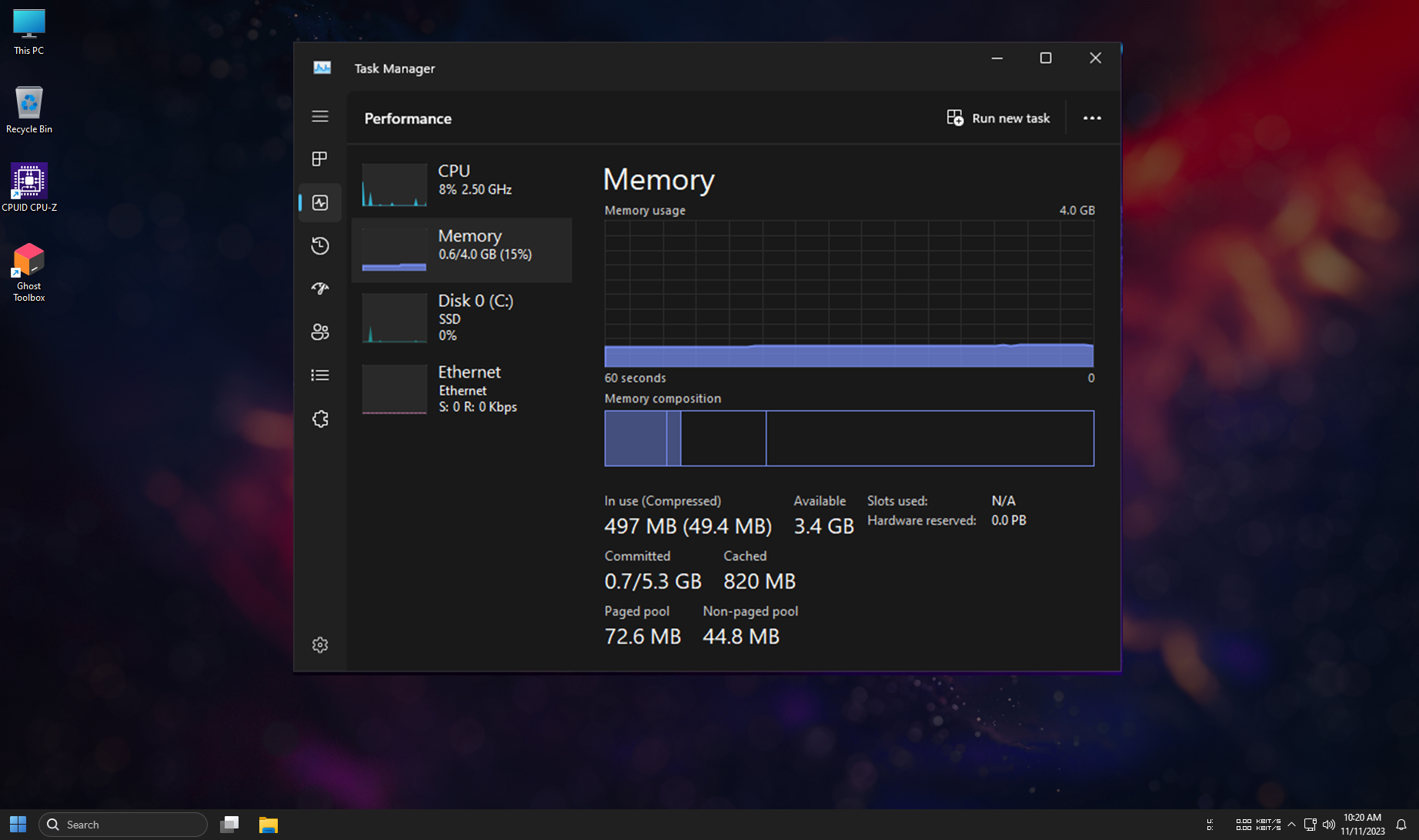Image resolution: width=1419 pixels, height=840 pixels.
Task: Open the Details page icon
Action: 319,375
